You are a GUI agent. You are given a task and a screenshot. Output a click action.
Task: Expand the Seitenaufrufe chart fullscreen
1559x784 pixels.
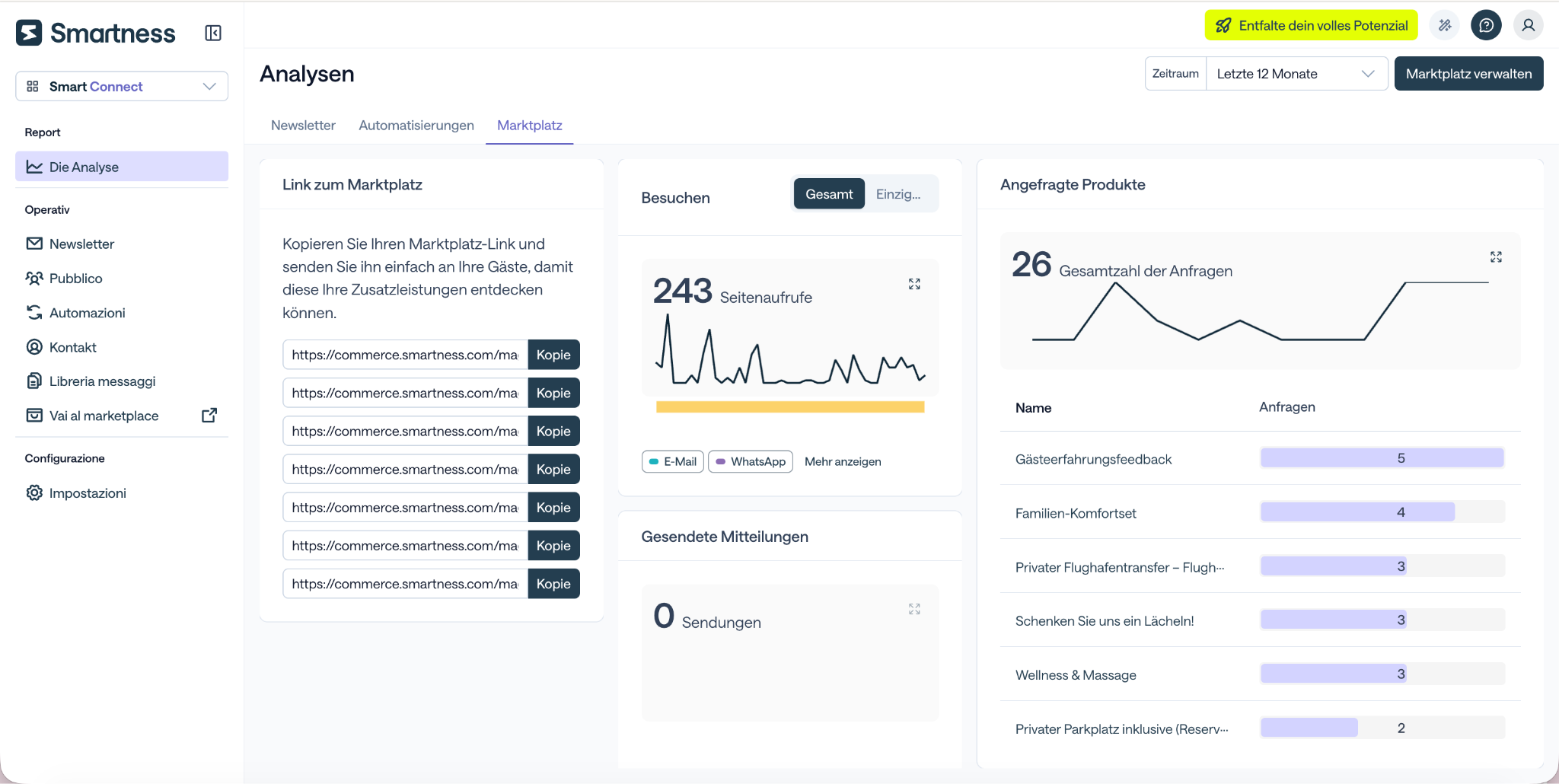click(914, 284)
